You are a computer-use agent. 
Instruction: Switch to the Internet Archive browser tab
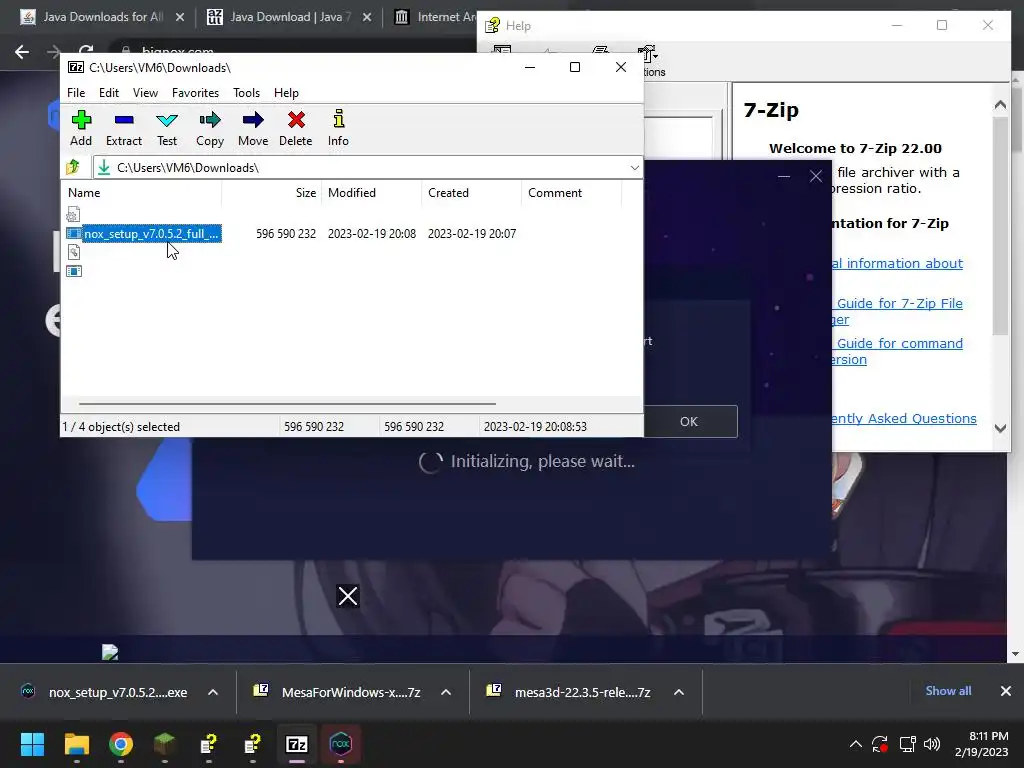(436, 17)
